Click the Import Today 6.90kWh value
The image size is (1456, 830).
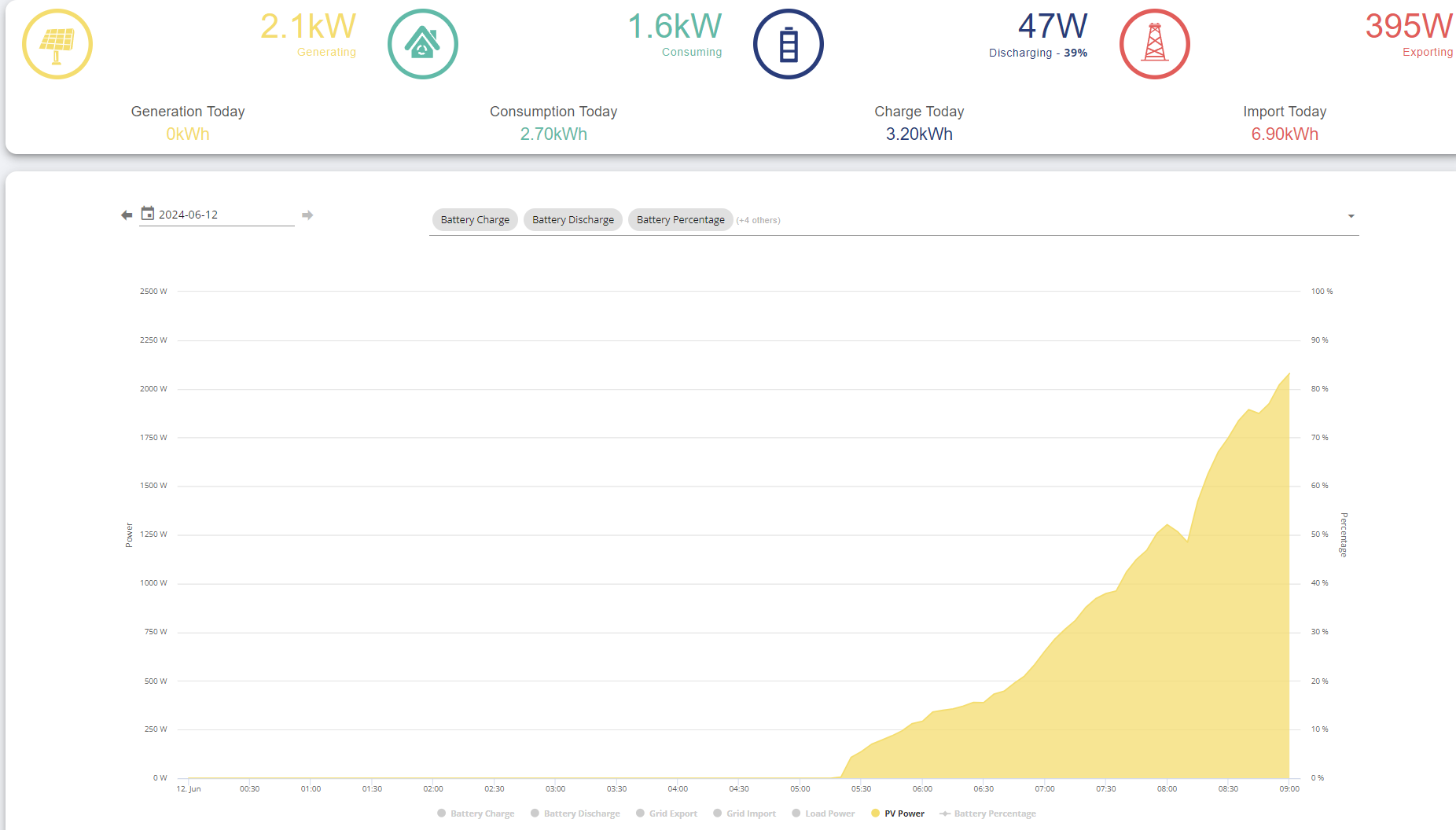click(x=1285, y=134)
